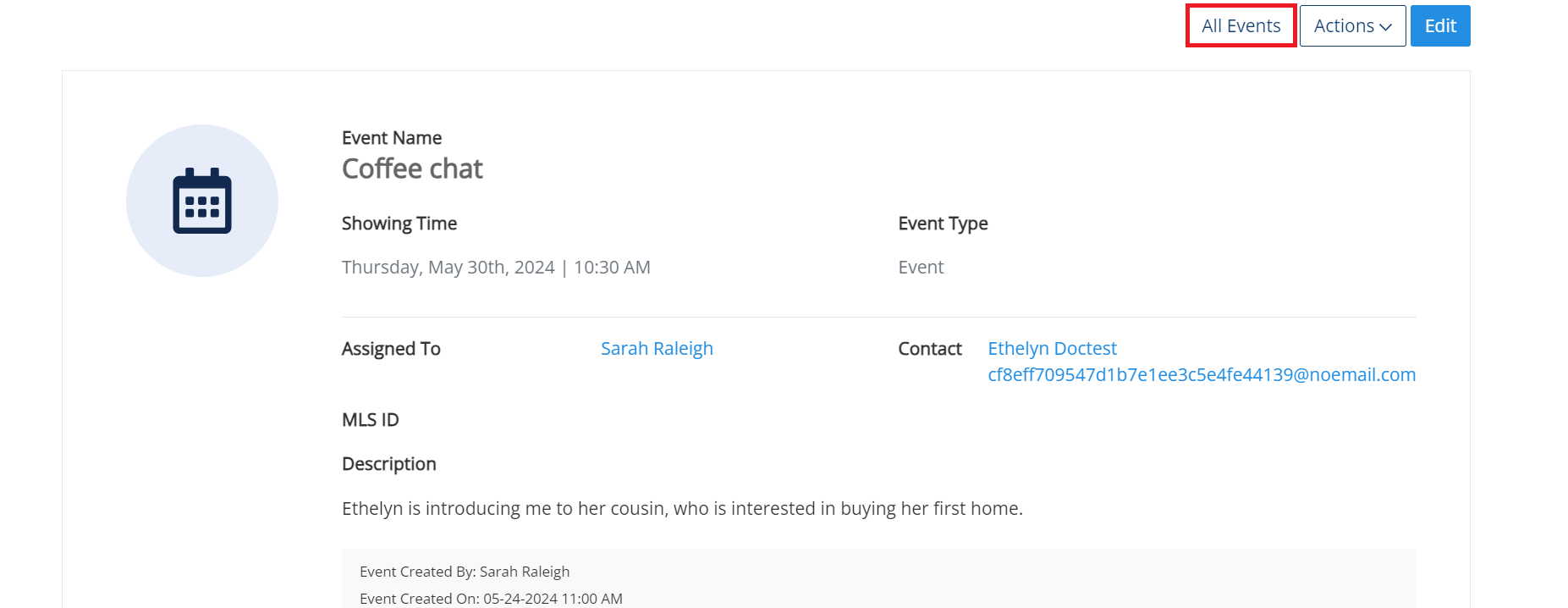Screen dimensions: 1568x608
Task: Click the All Events button
Action: click(x=1240, y=25)
